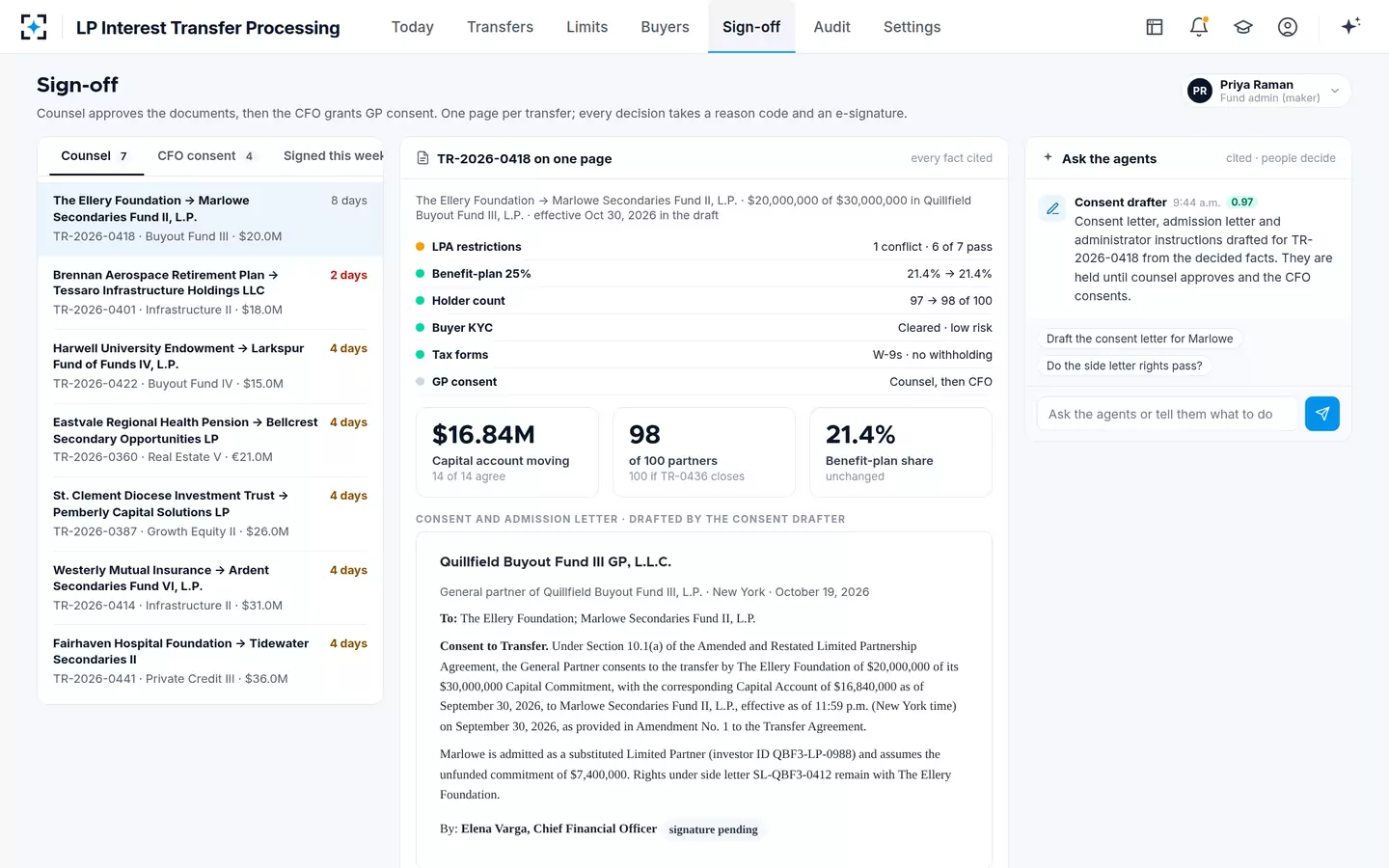Click the graduation cap help icon
The height and width of the screenshot is (868, 1389).
point(1243,27)
